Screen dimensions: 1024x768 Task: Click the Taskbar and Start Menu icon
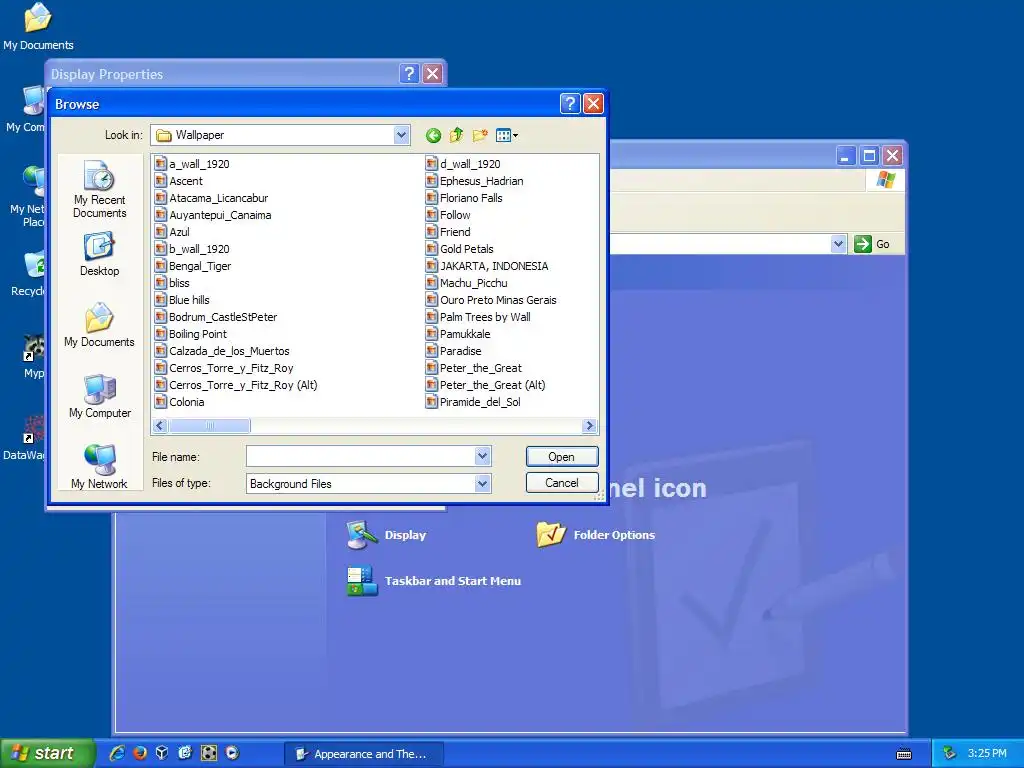[x=362, y=581]
